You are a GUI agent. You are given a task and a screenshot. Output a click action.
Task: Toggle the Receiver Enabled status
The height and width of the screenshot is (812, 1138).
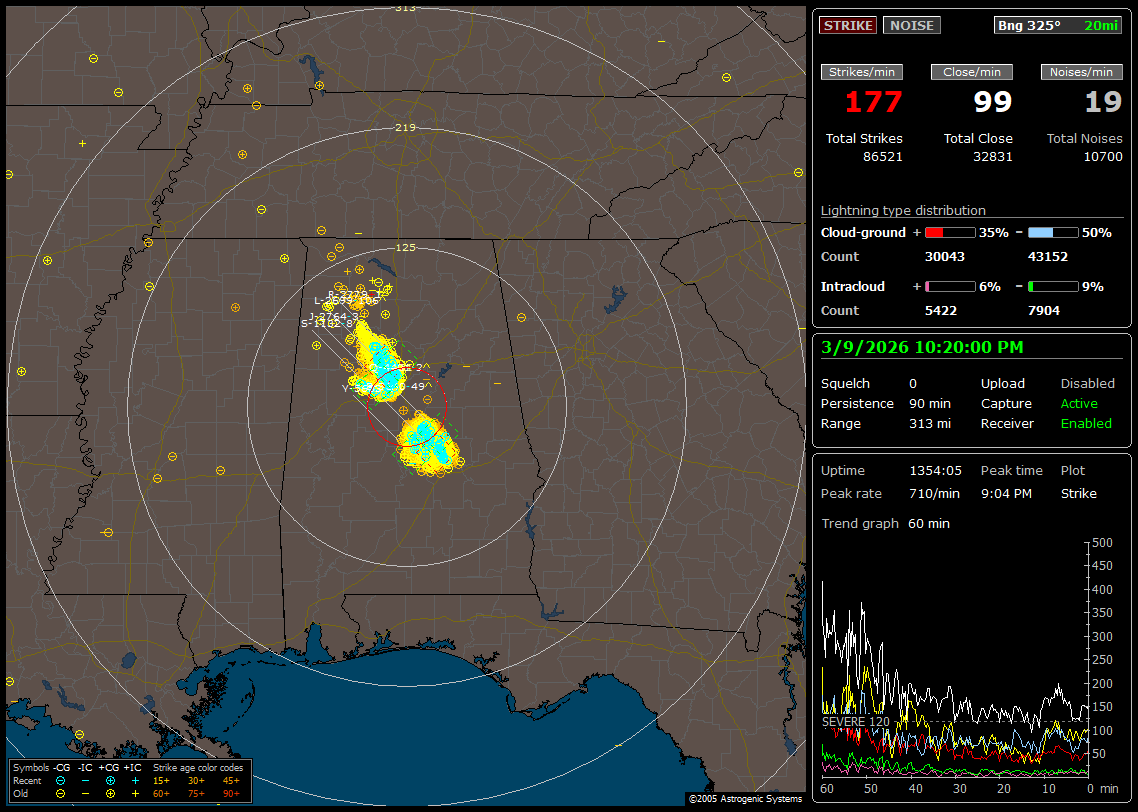pyautogui.click(x=1086, y=424)
